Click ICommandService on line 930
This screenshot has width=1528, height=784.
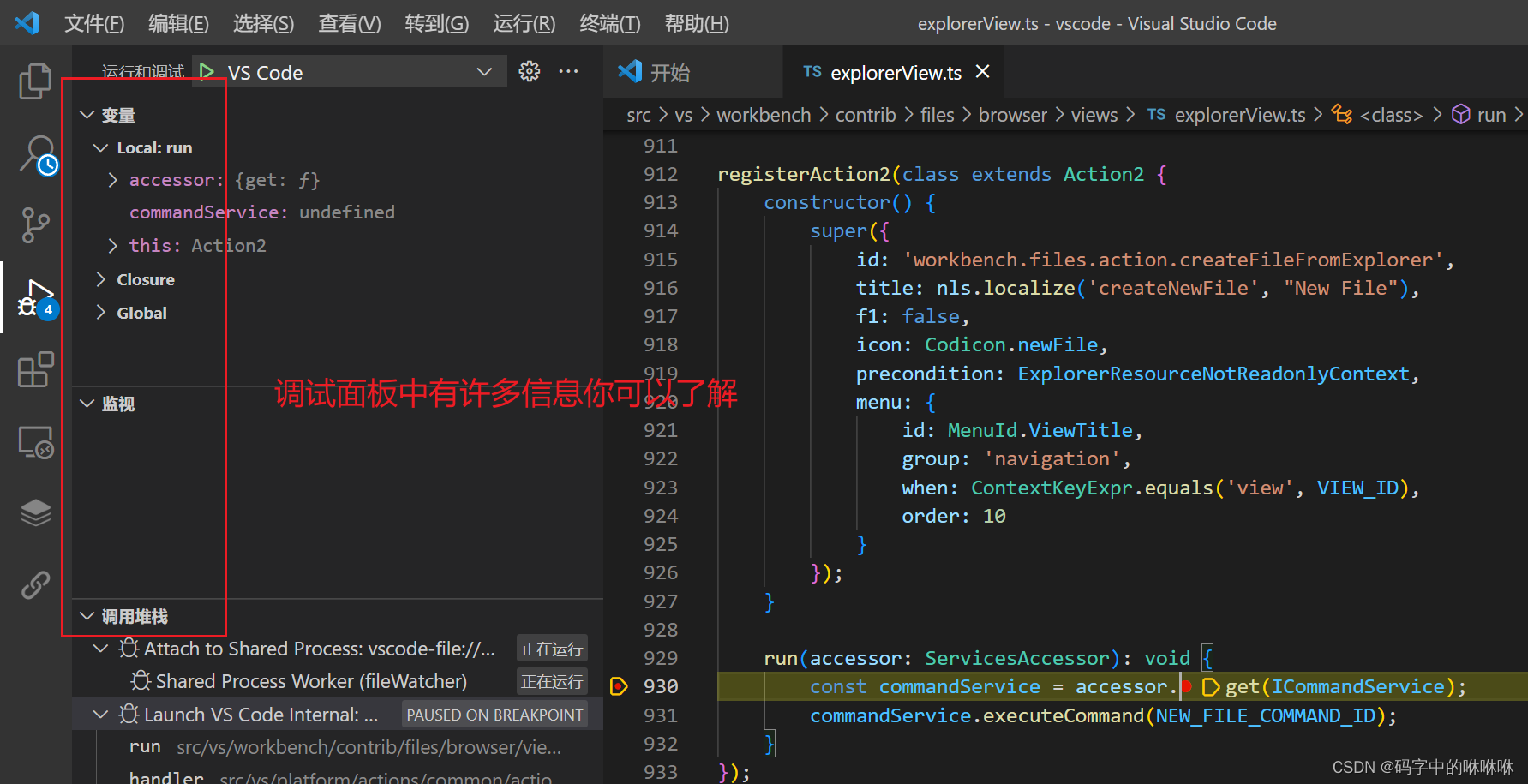coord(1357,686)
